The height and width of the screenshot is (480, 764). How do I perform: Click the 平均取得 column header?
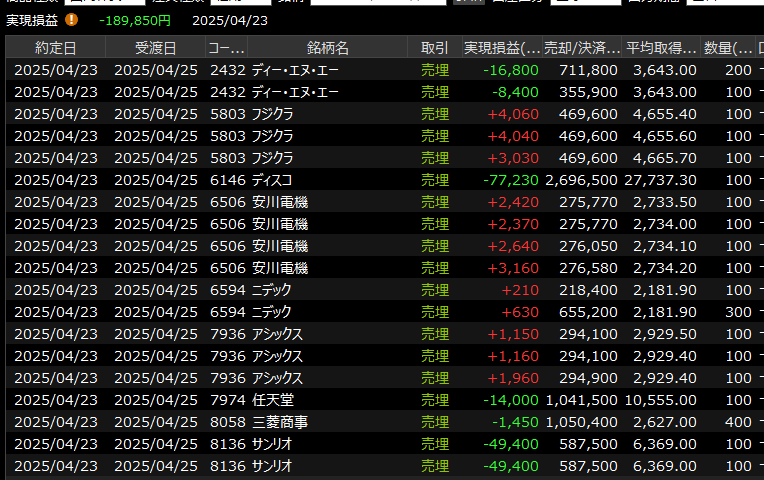661,48
